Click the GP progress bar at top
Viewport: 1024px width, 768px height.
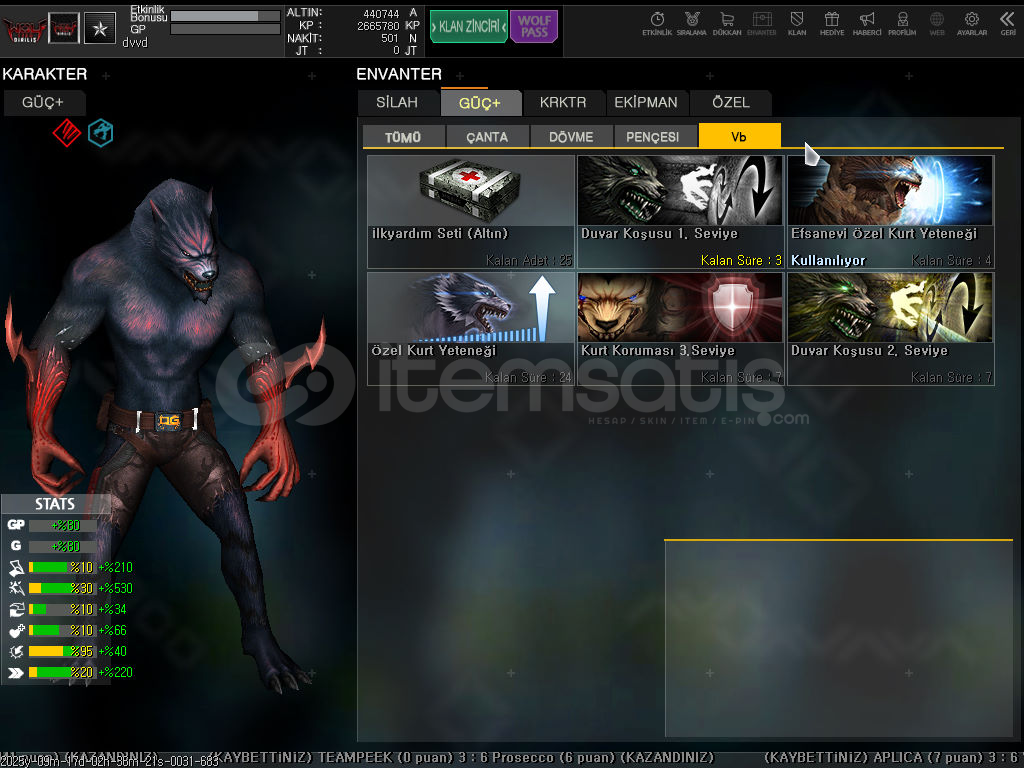pos(225,29)
